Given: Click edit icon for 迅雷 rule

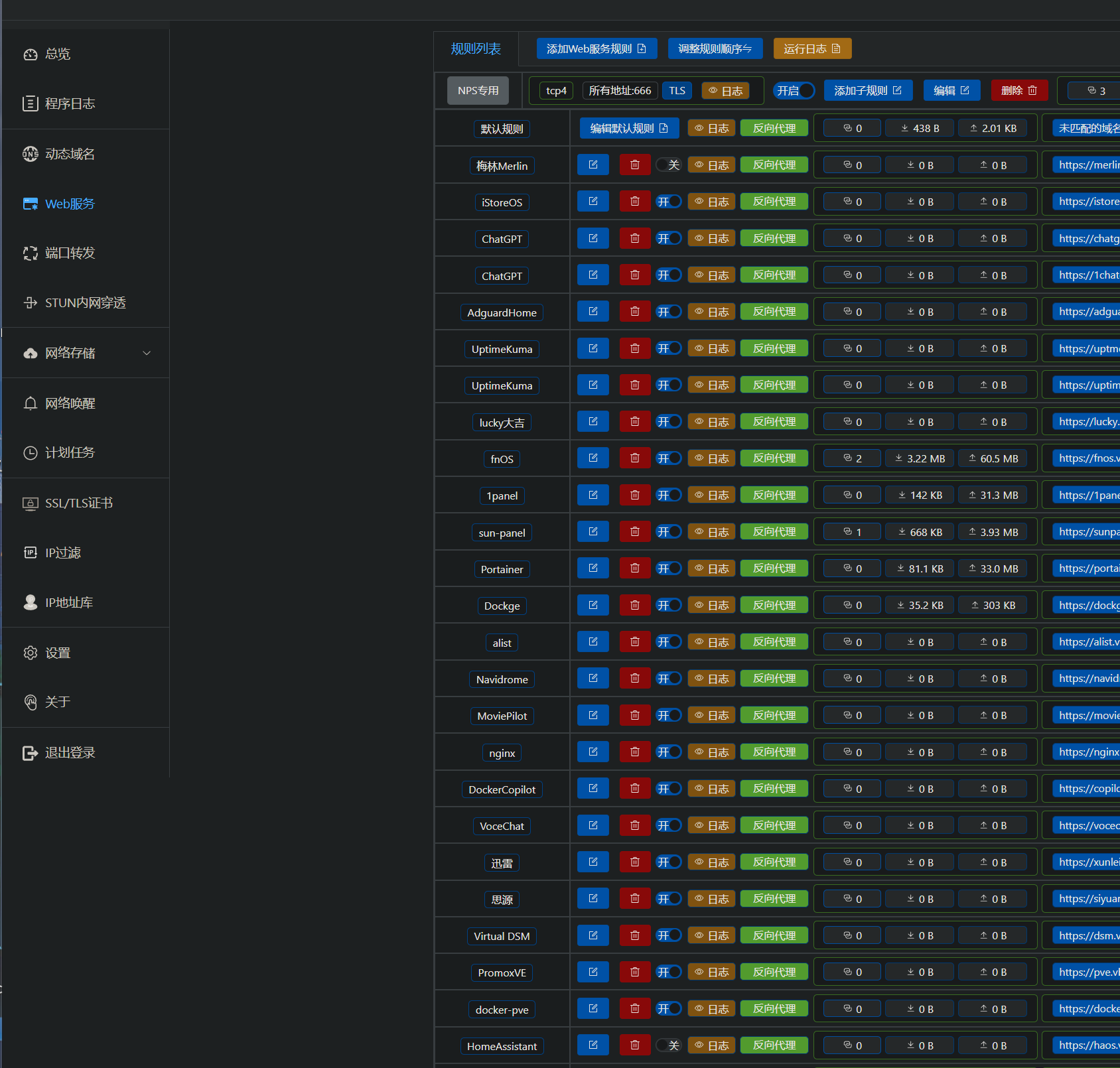Looking at the screenshot, I should pos(593,862).
